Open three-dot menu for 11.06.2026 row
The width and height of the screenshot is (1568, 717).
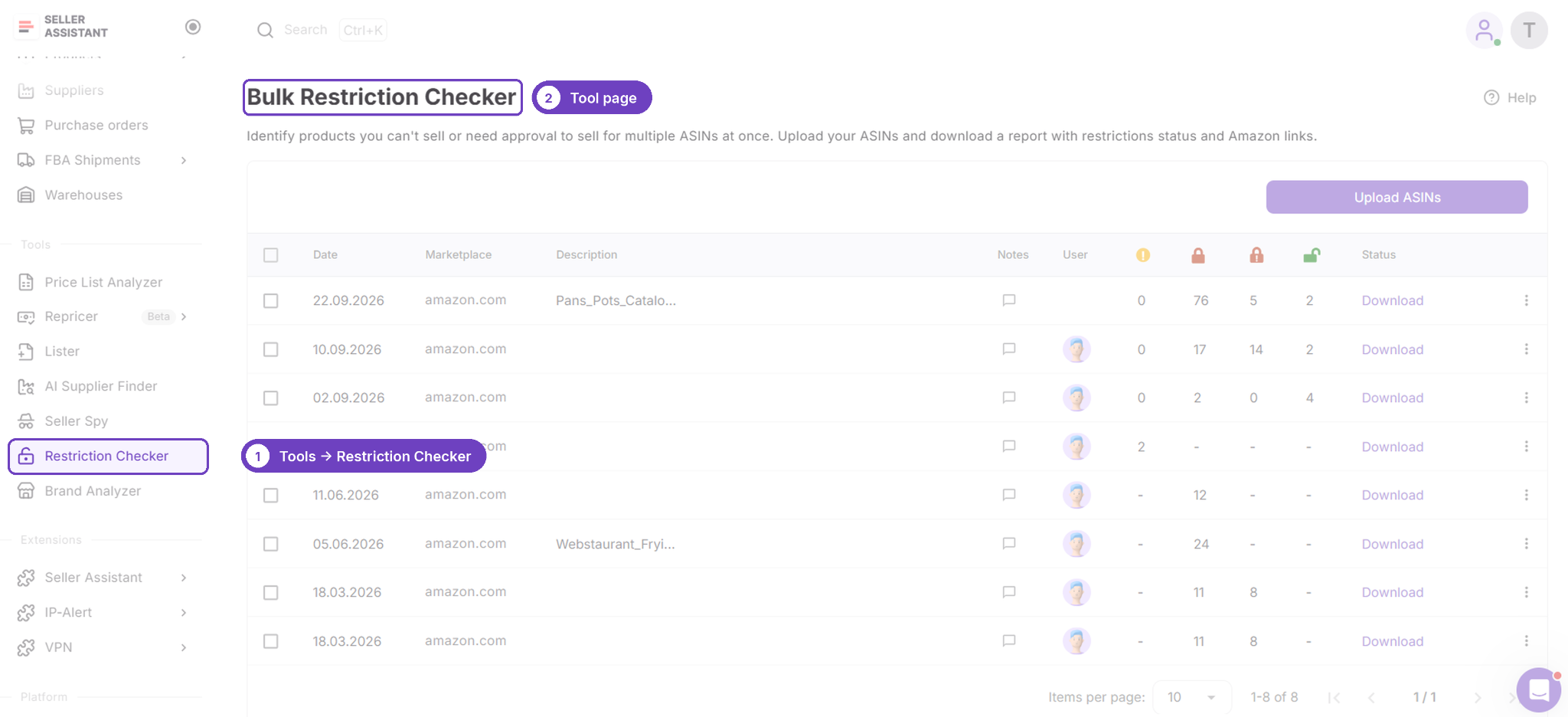click(x=1526, y=495)
